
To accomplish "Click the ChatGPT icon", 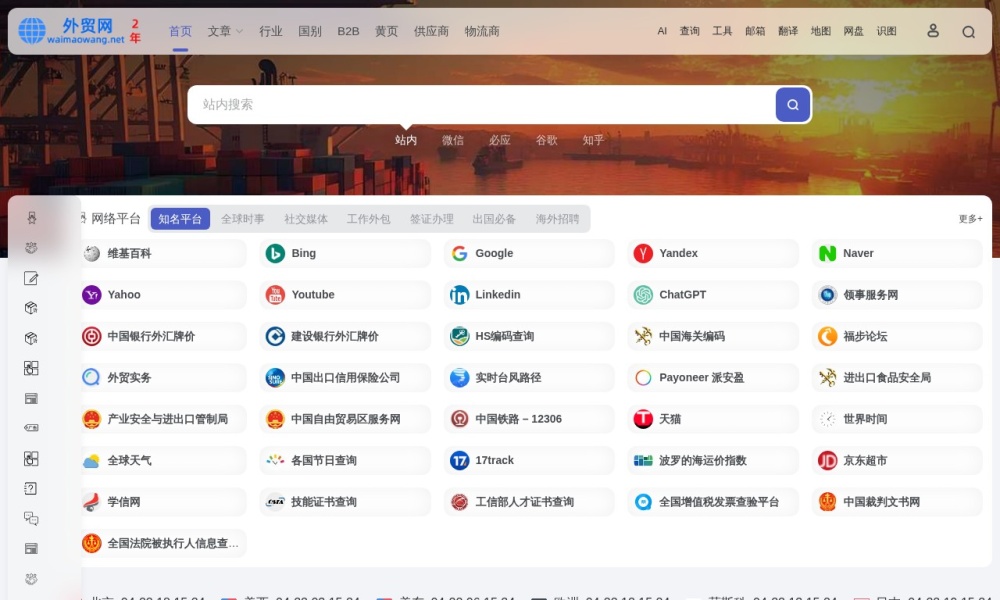I will tap(643, 294).
